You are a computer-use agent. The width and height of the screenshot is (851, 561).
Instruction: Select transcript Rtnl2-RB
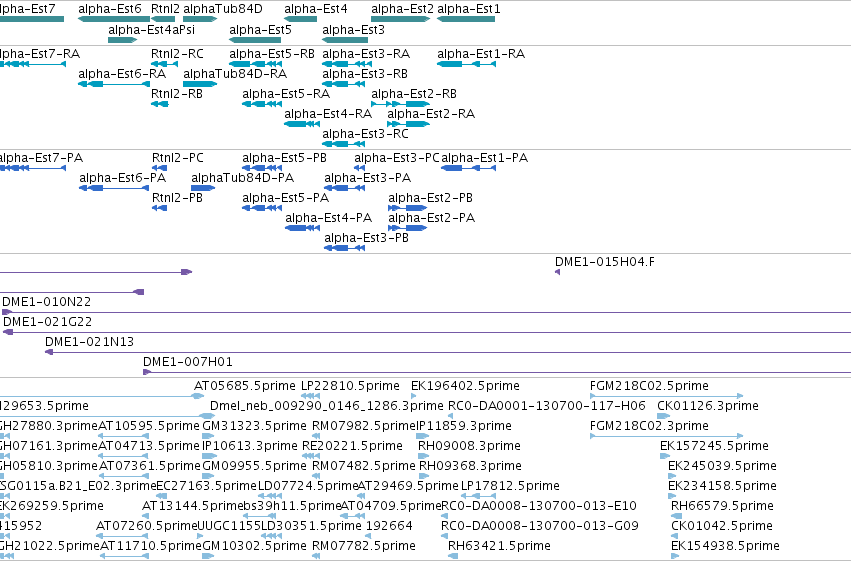point(160,104)
